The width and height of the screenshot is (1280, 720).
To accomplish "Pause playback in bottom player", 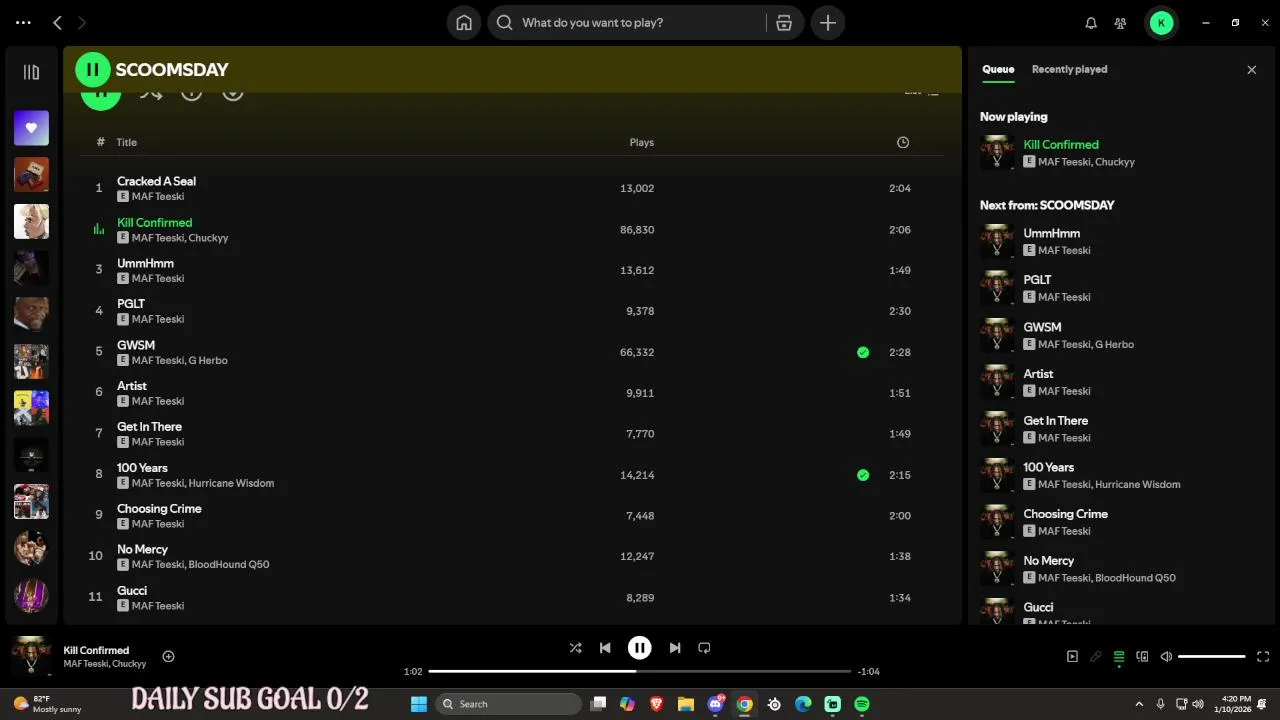I will [640, 648].
